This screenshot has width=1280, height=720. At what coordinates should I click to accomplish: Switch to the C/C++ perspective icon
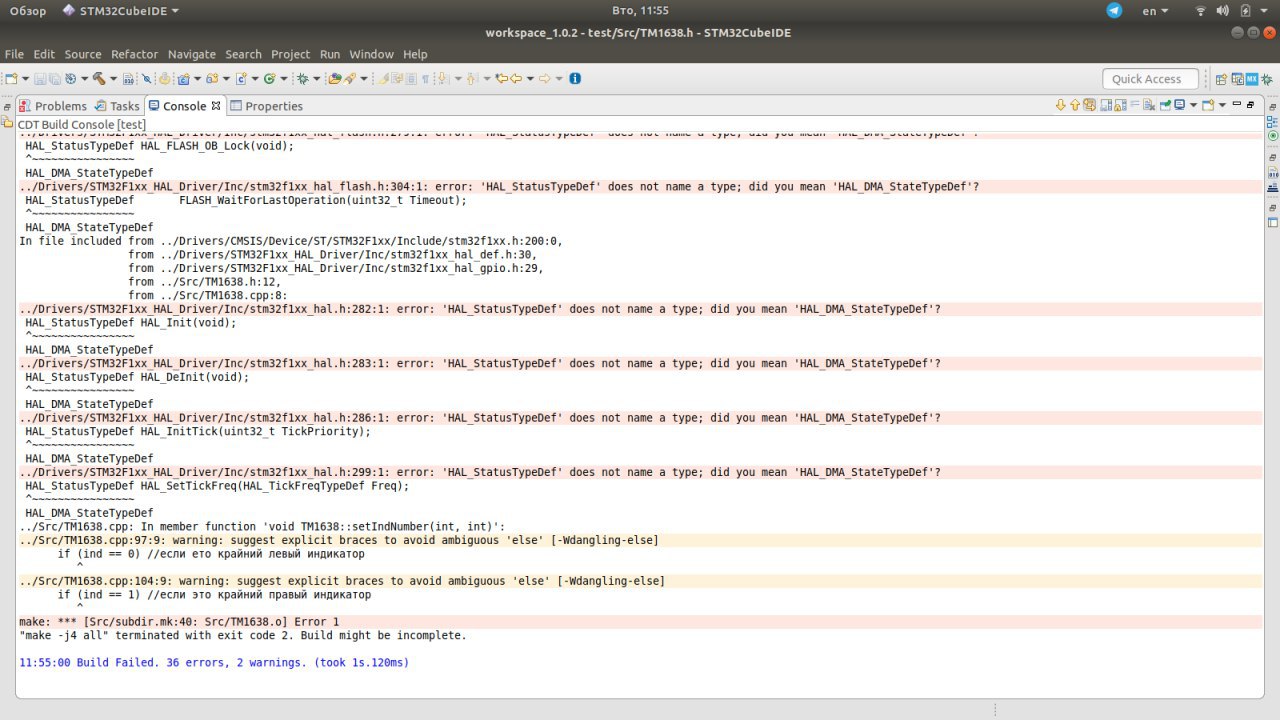[x=1238, y=79]
